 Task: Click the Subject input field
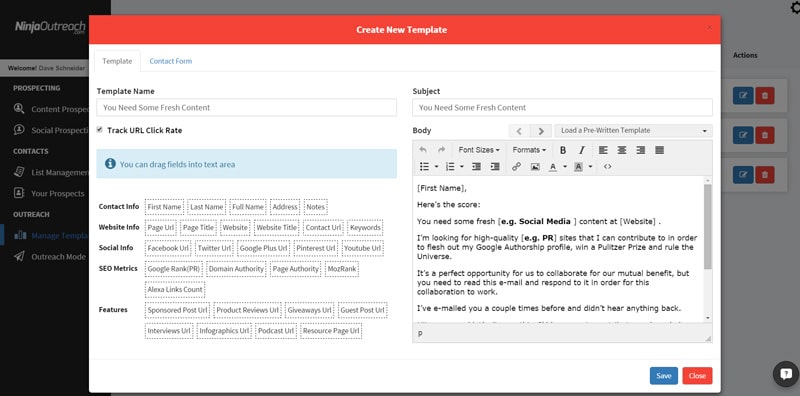[x=562, y=108]
